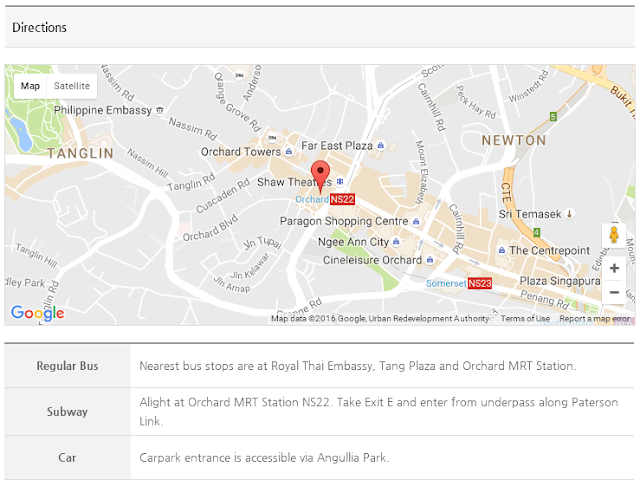This screenshot has height=480, width=640.
Task: Click the Orchard NS22 station label
Action: point(325,199)
